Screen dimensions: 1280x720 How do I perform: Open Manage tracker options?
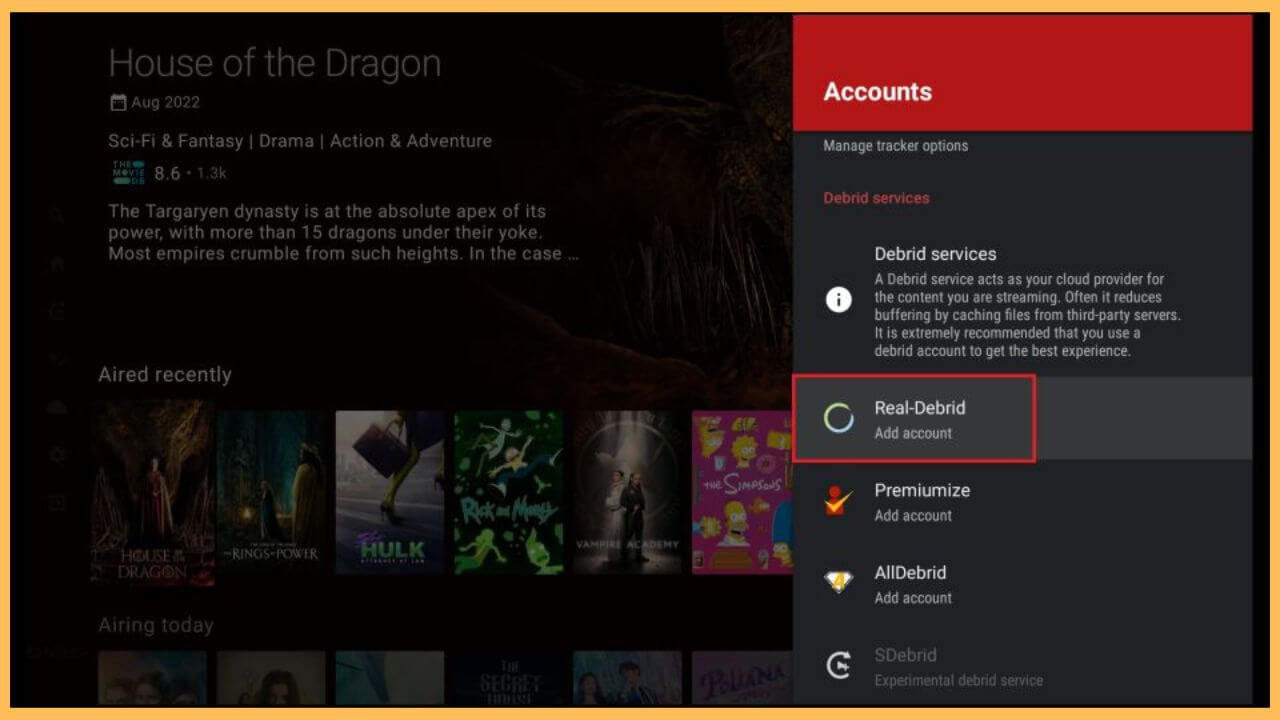pos(895,145)
